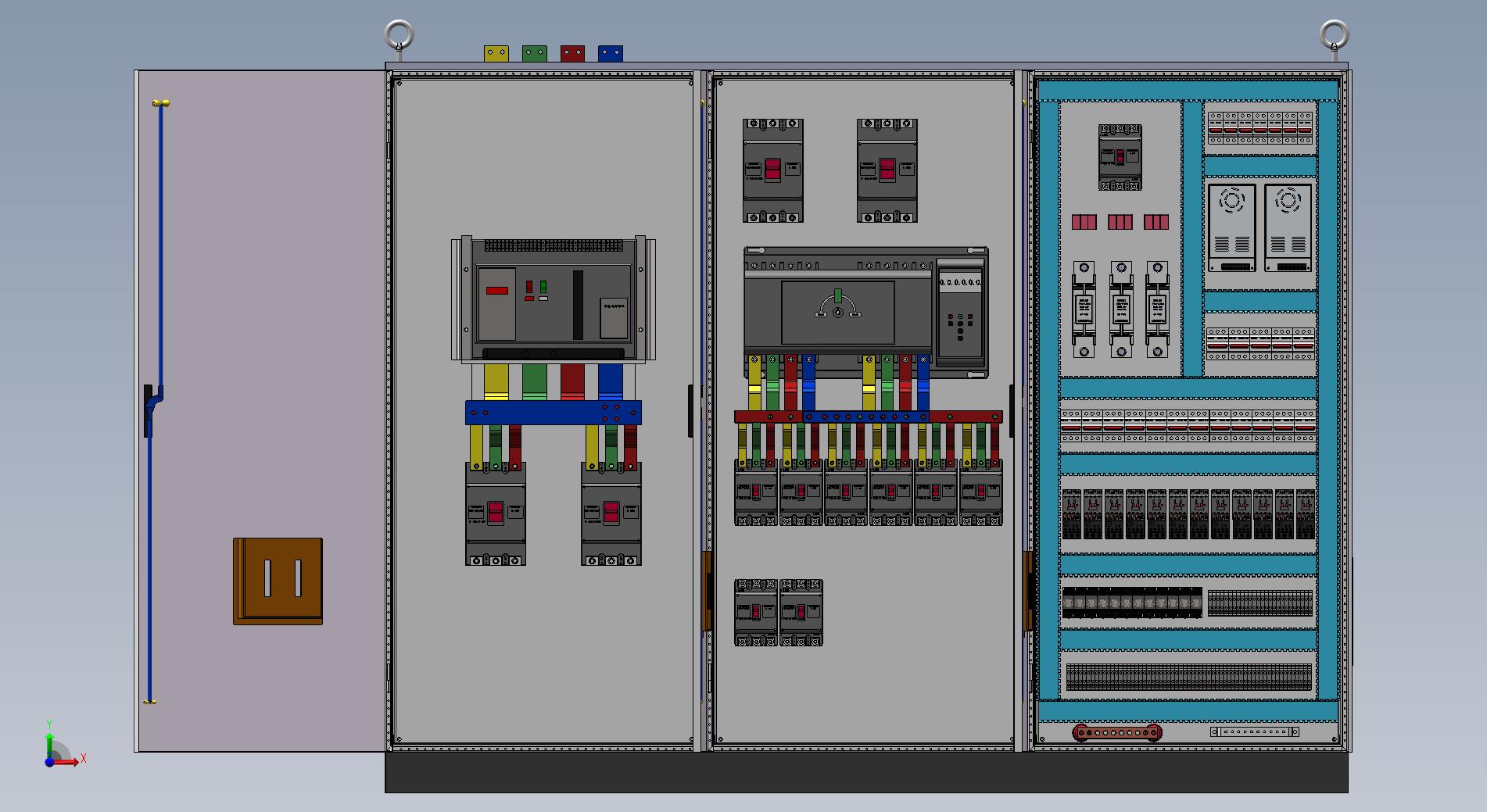Select the dark cabinet base plinth

(866, 772)
